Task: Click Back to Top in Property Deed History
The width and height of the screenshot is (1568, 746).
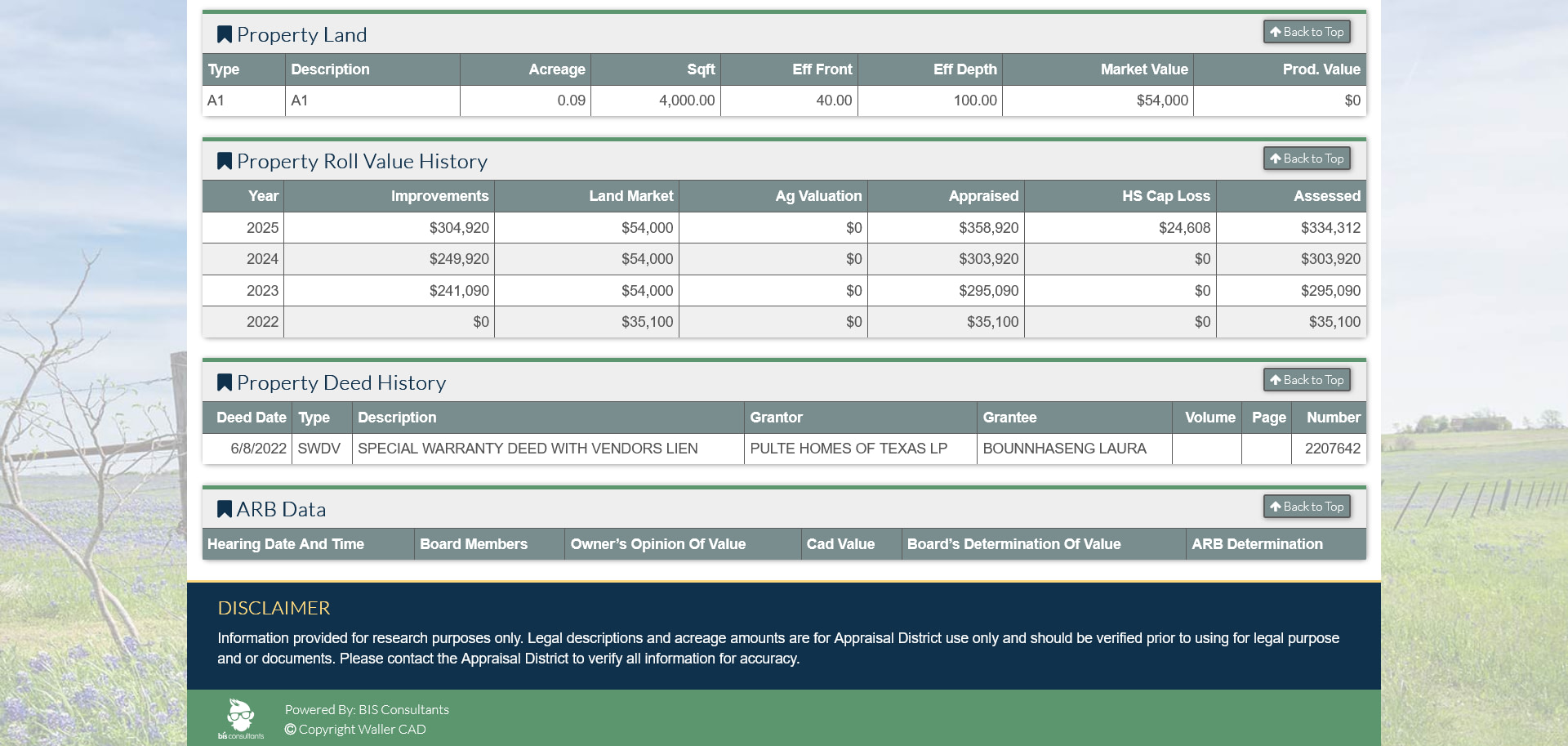Action: pyautogui.click(x=1307, y=380)
